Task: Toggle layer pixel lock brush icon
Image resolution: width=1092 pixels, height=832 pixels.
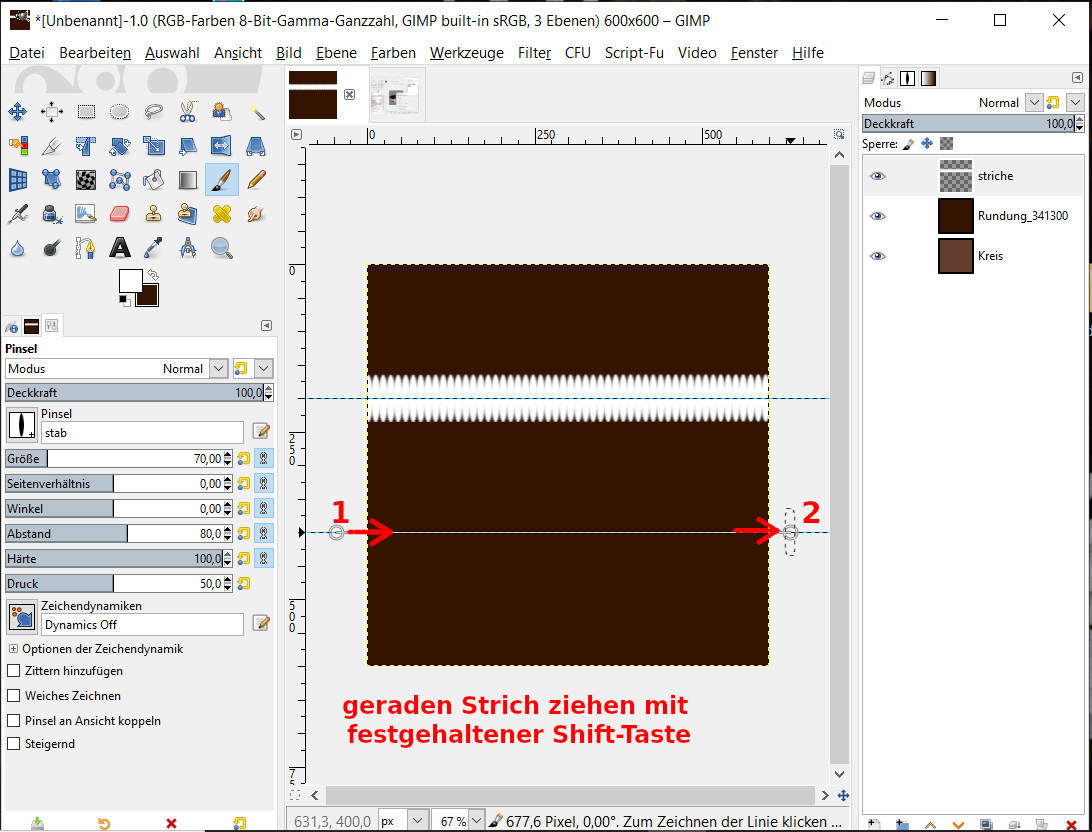Action: tap(908, 144)
